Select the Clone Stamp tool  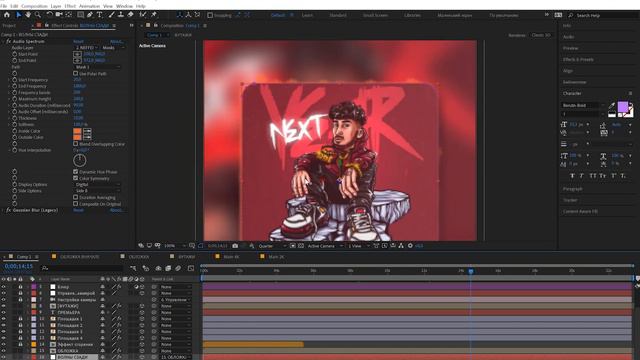click(121, 15)
